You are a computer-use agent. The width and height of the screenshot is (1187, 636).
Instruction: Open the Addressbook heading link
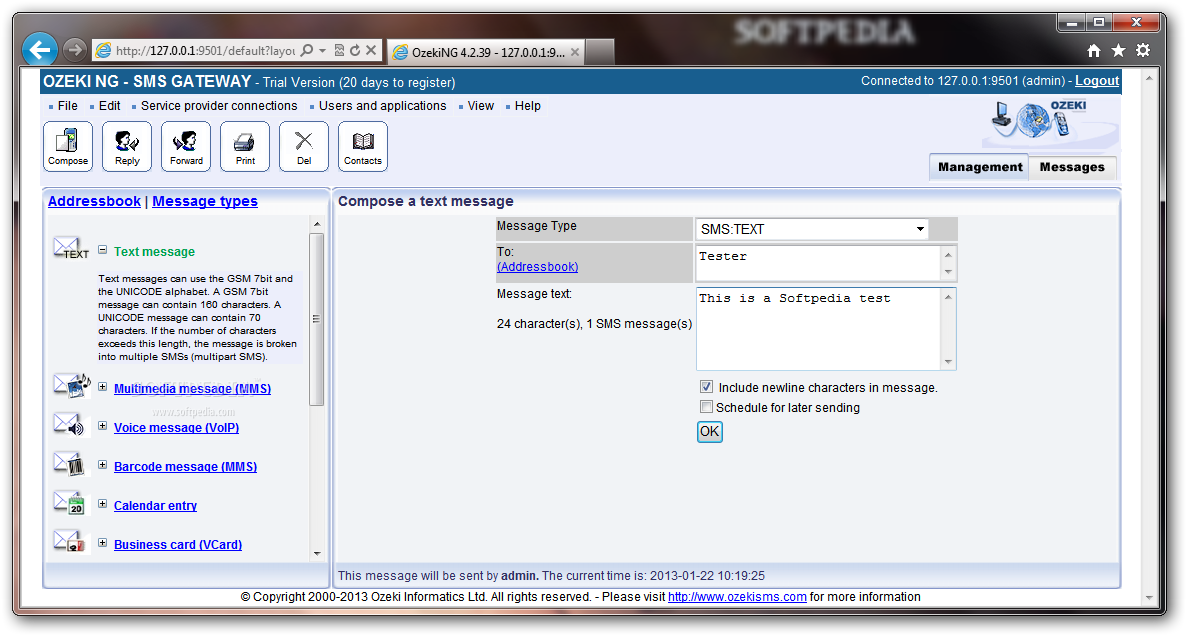pos(94,201)
